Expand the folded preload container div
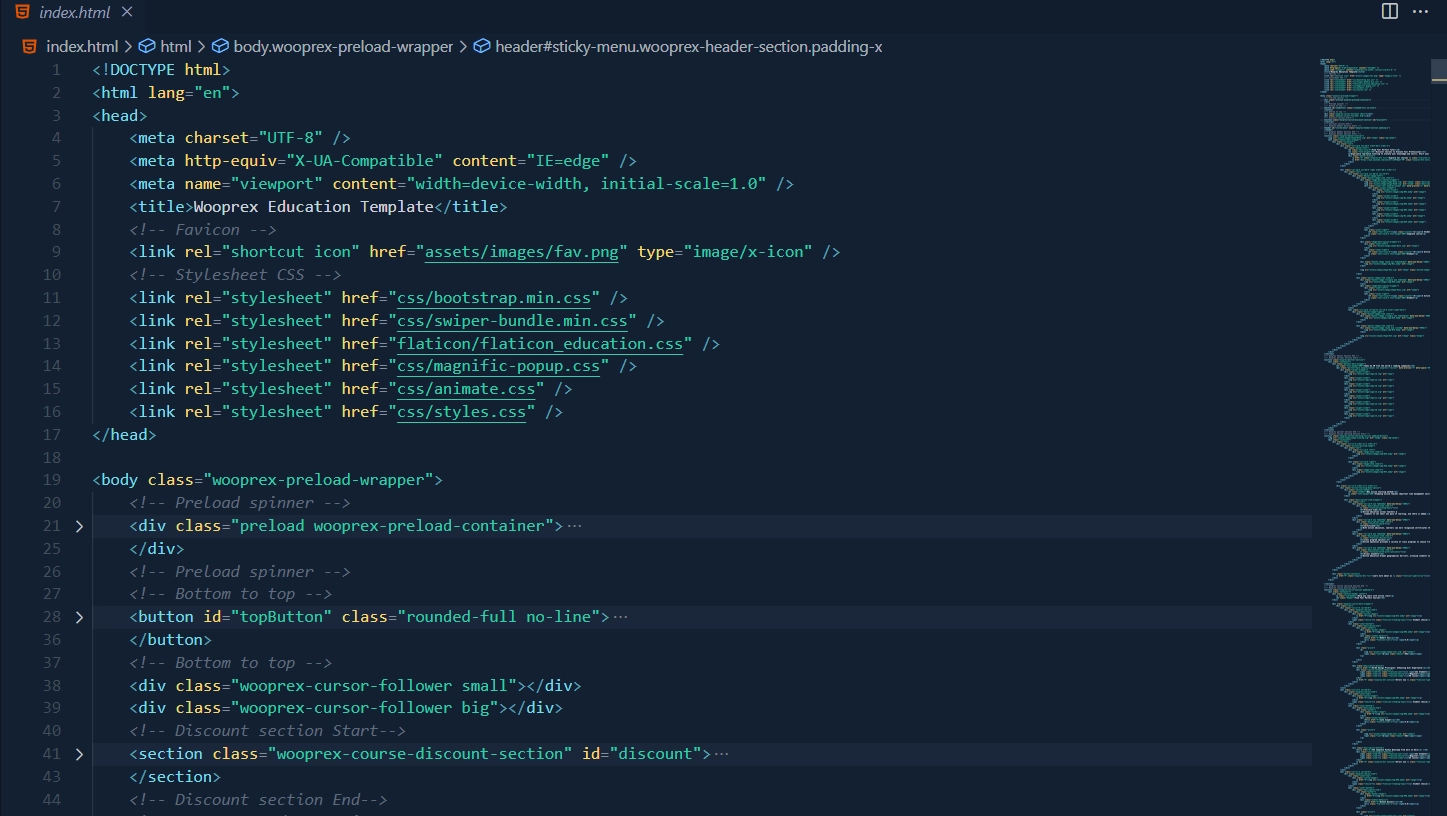 (79, 525)
